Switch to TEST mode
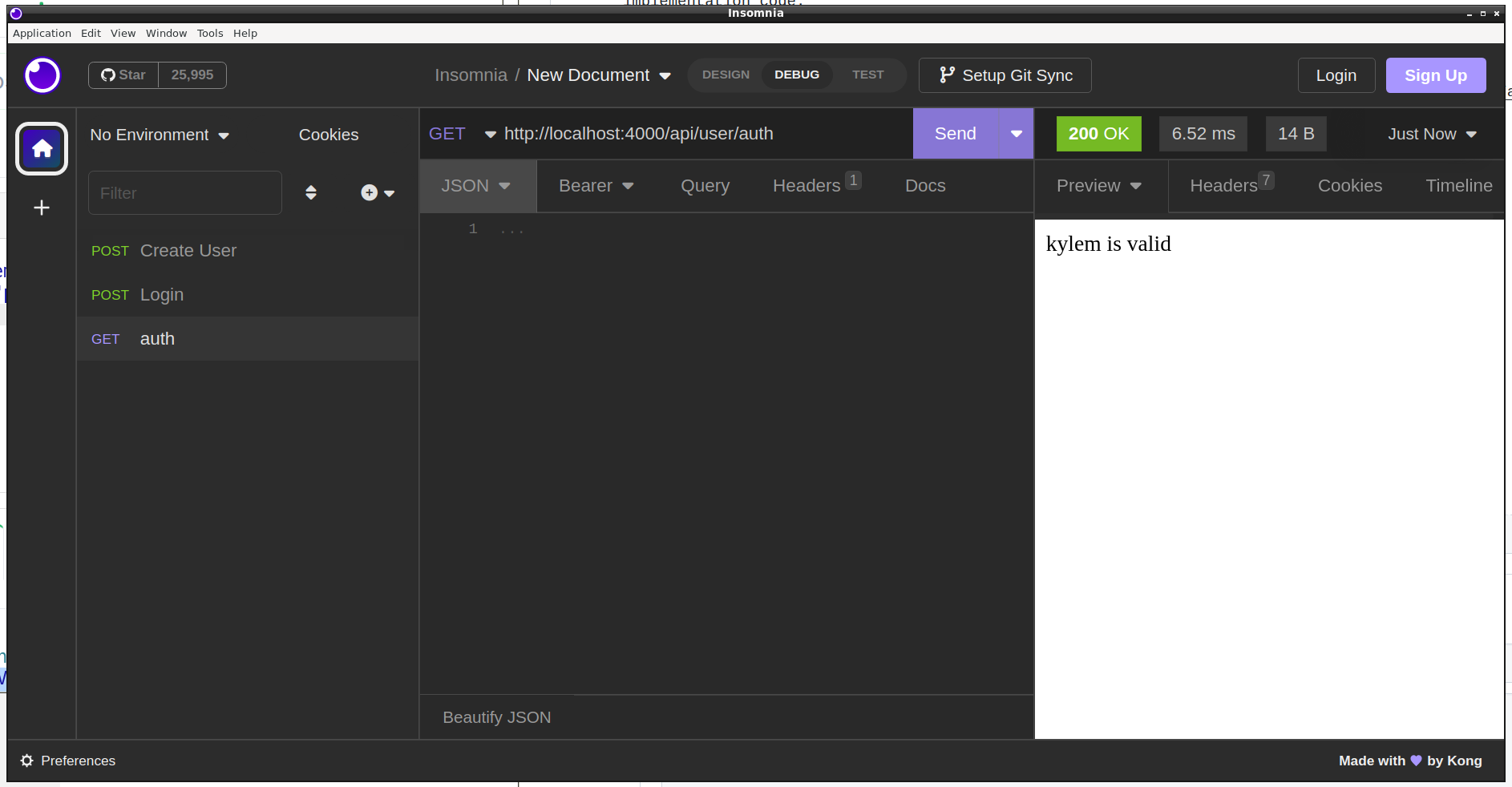Image resolution: width=1512 pixels, height=787 pixels. (x=868, y=74)
